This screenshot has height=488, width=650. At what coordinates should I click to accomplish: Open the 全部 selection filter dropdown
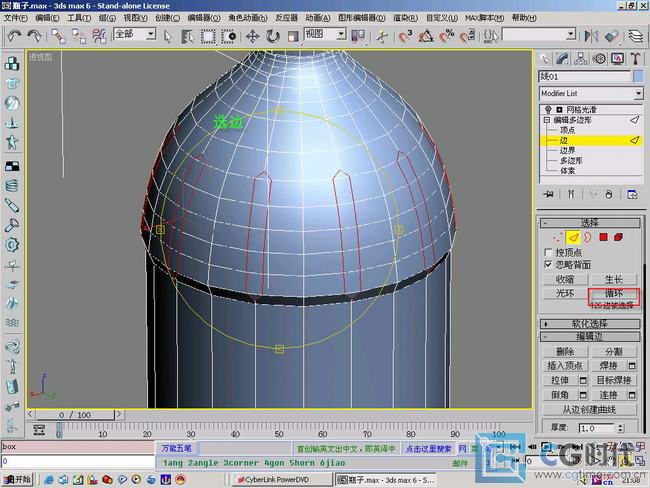[x=151, y=34]
